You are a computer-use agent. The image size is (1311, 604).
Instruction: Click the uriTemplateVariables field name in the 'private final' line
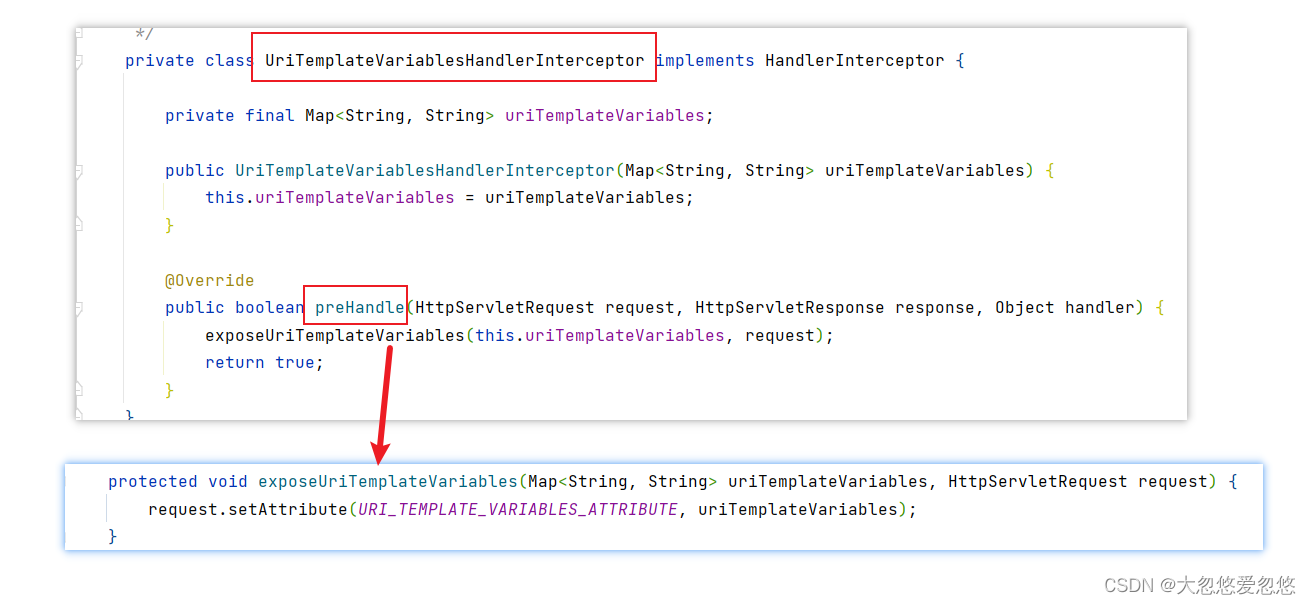coord(605,116)
